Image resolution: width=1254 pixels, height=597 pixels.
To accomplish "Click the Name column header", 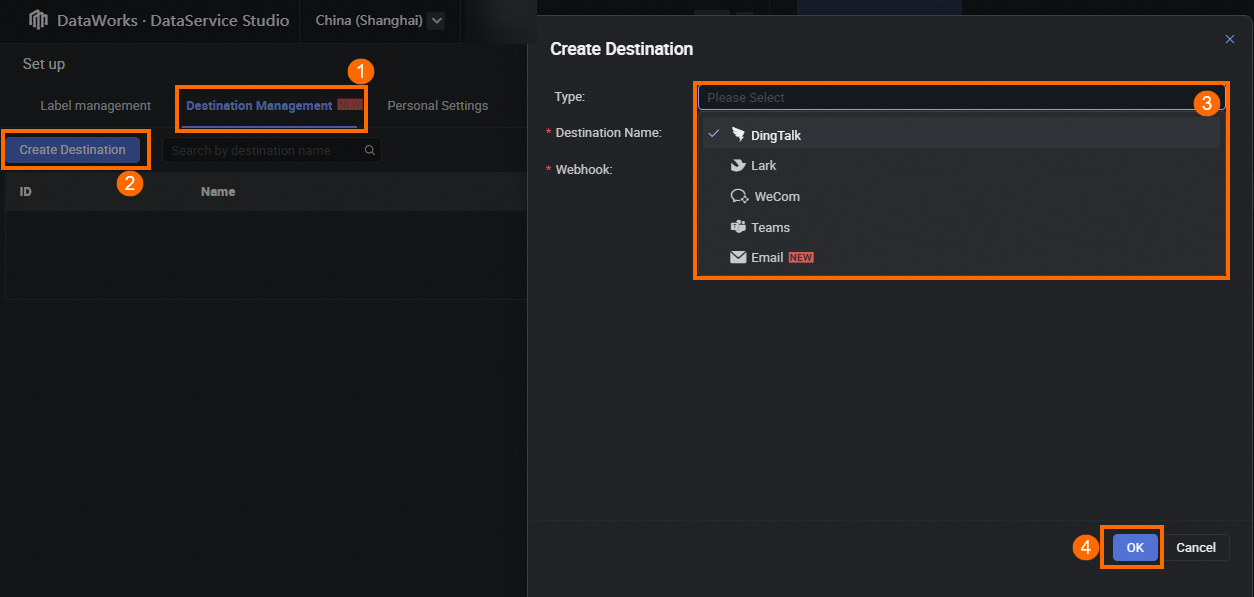I will (x=218, y=191).
